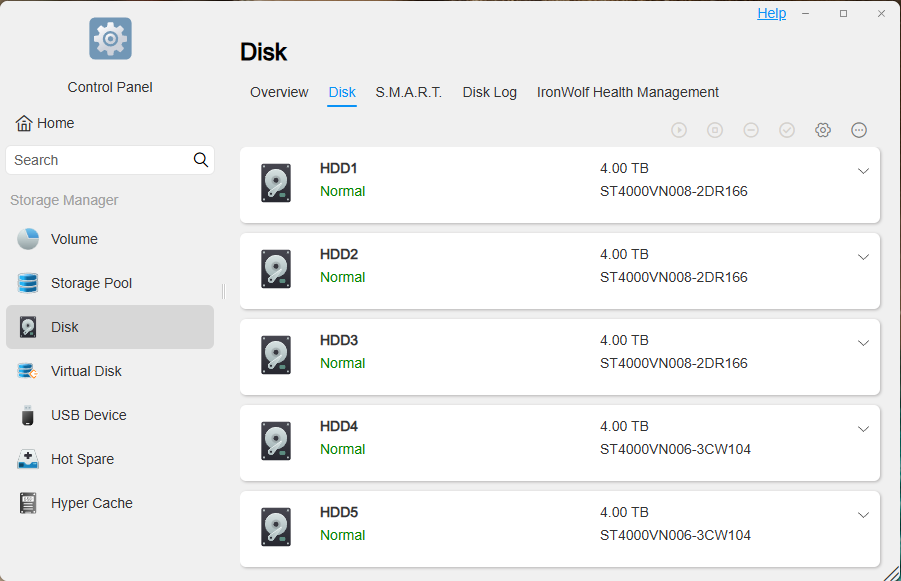Select the HDD4 disk icon
Viewport: 901px width, 581px height.
276,441
